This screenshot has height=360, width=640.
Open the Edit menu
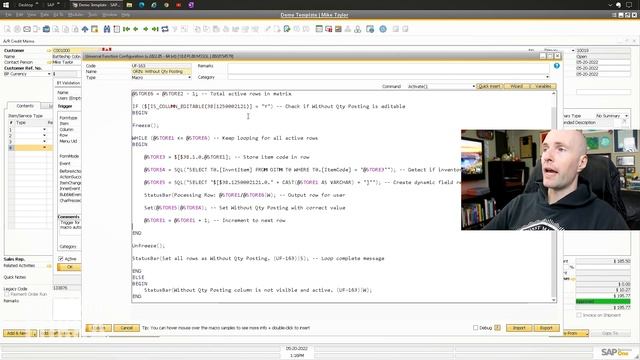click(20, 15)
